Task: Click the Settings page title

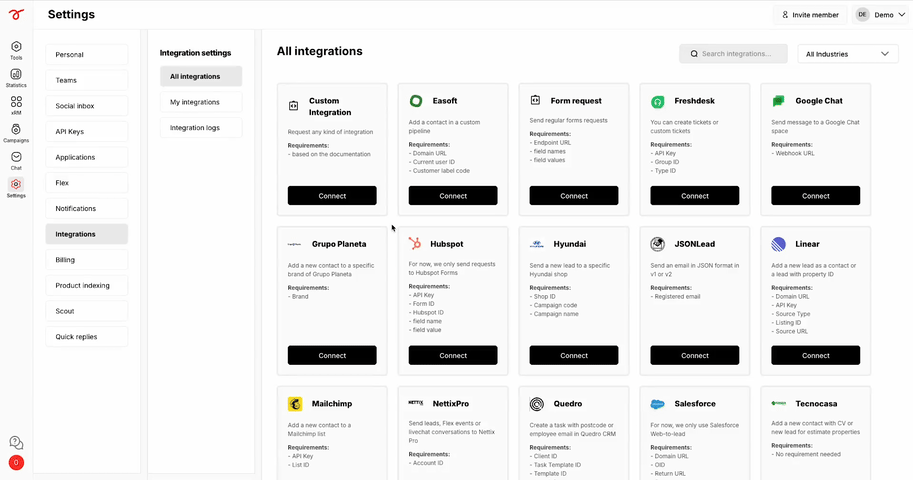Action: (71, 15)
